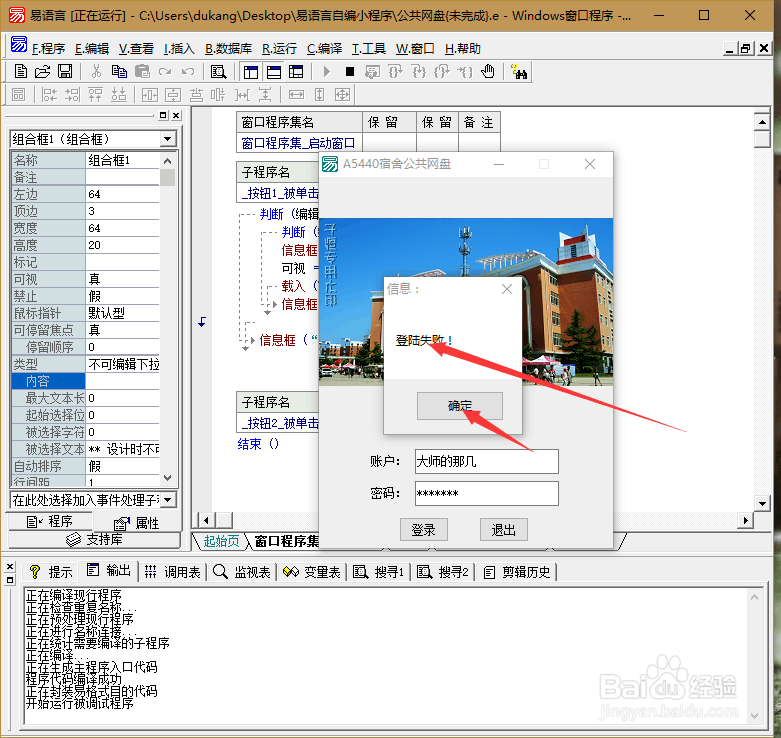Screen dimensions: 781x738
Task: Open the I.插入 menu
Action: click(x=179, y=49)
